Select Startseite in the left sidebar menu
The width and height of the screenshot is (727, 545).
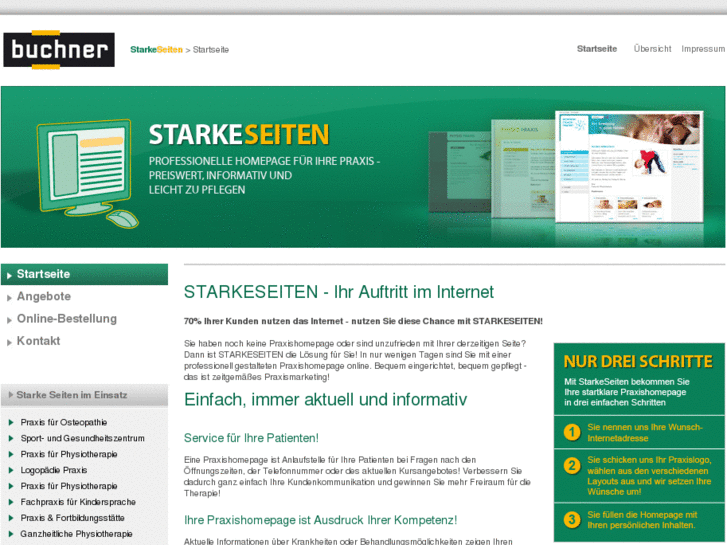coord(84,274)
